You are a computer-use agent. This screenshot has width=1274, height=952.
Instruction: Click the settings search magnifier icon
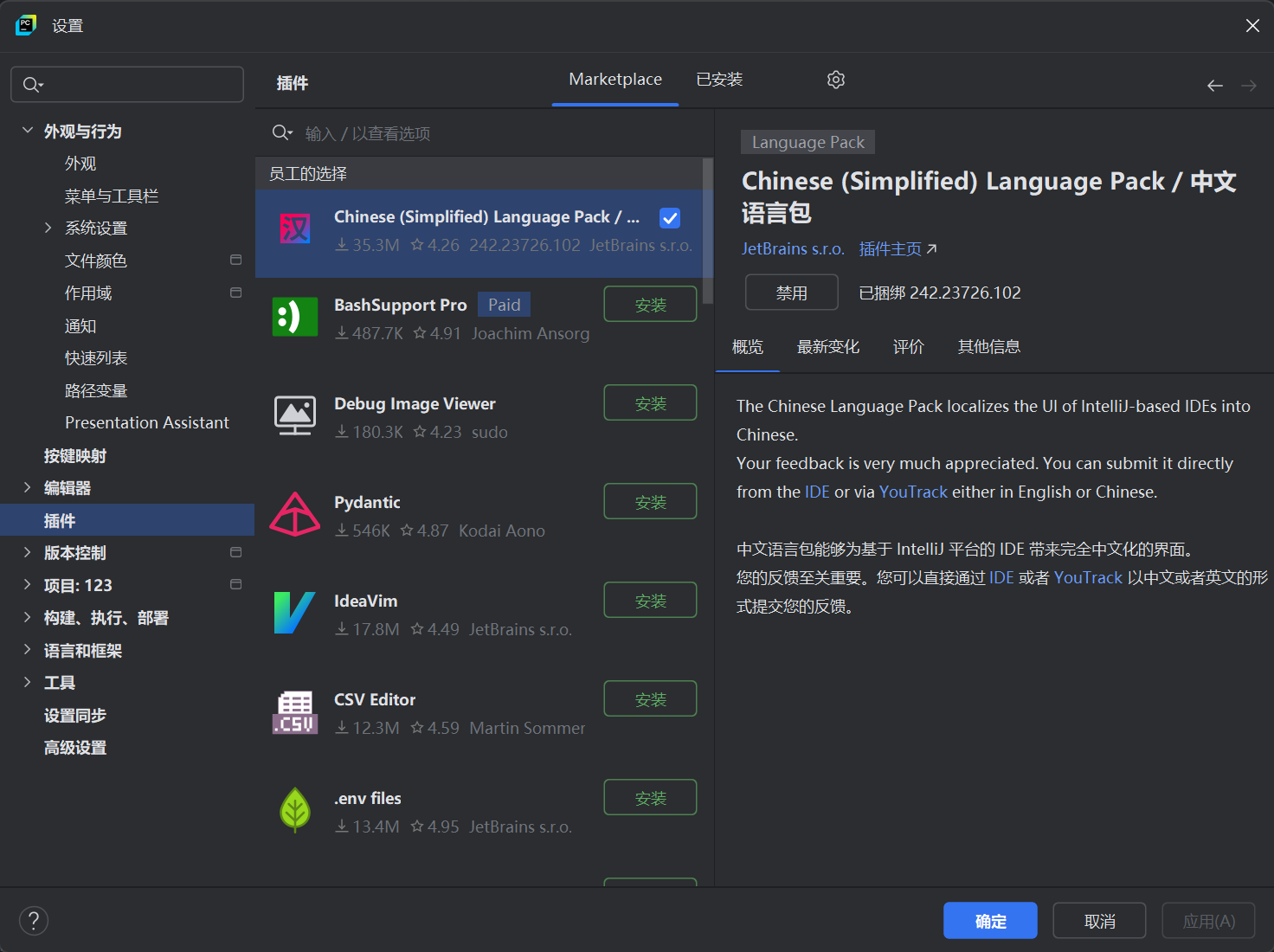coord(32,85)
